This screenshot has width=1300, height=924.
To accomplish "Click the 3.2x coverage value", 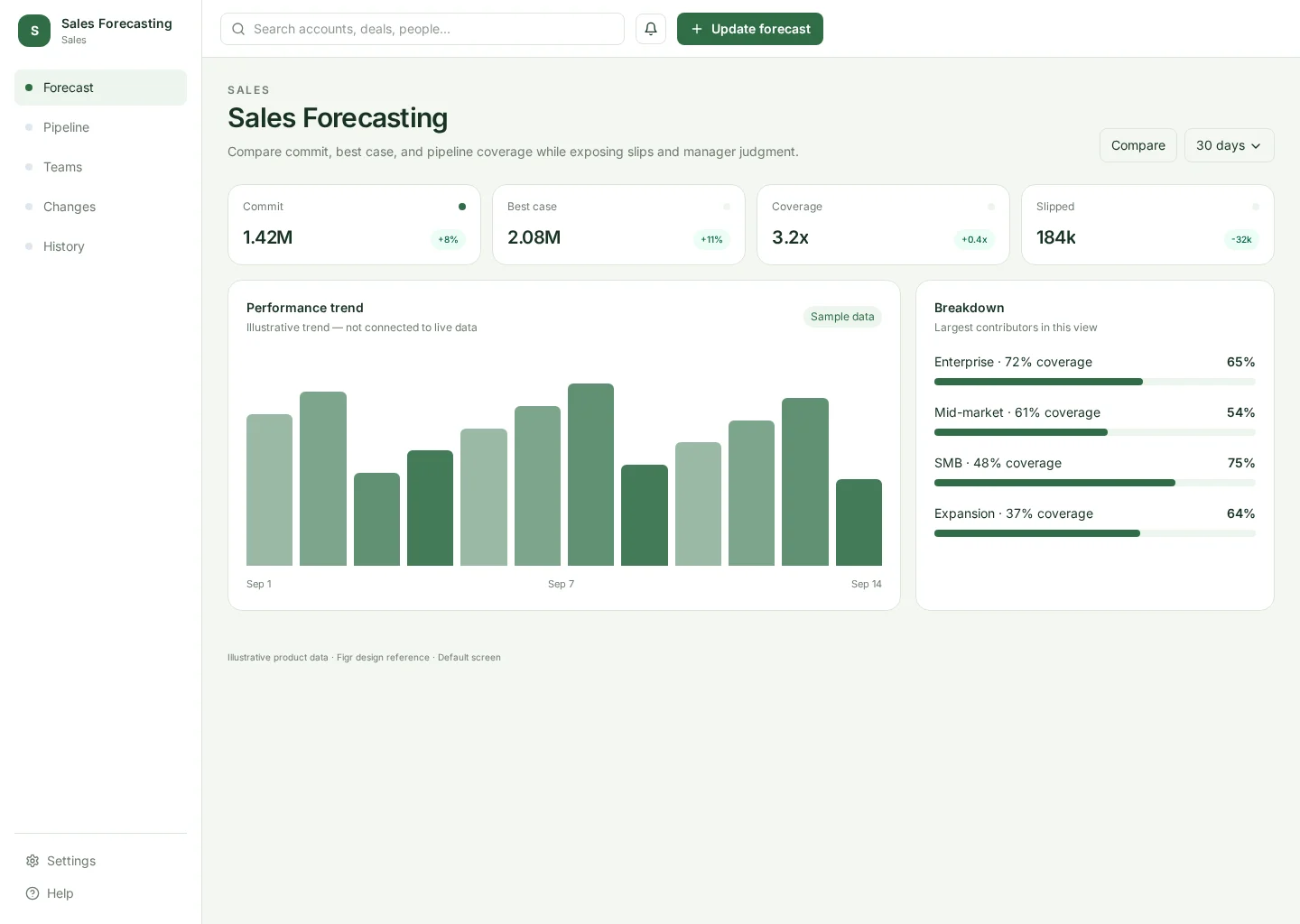I will (790, 237).
